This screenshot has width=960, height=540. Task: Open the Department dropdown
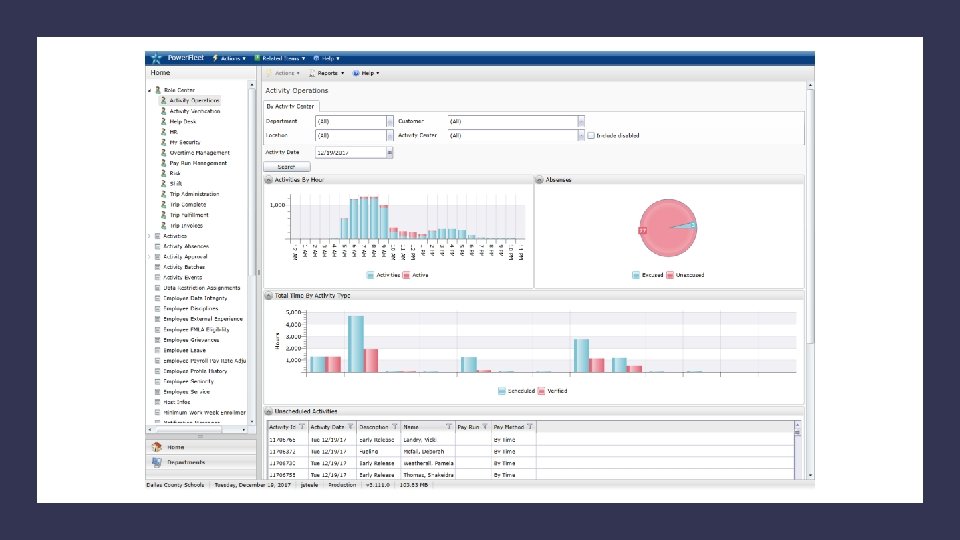[x=389, y=121]
